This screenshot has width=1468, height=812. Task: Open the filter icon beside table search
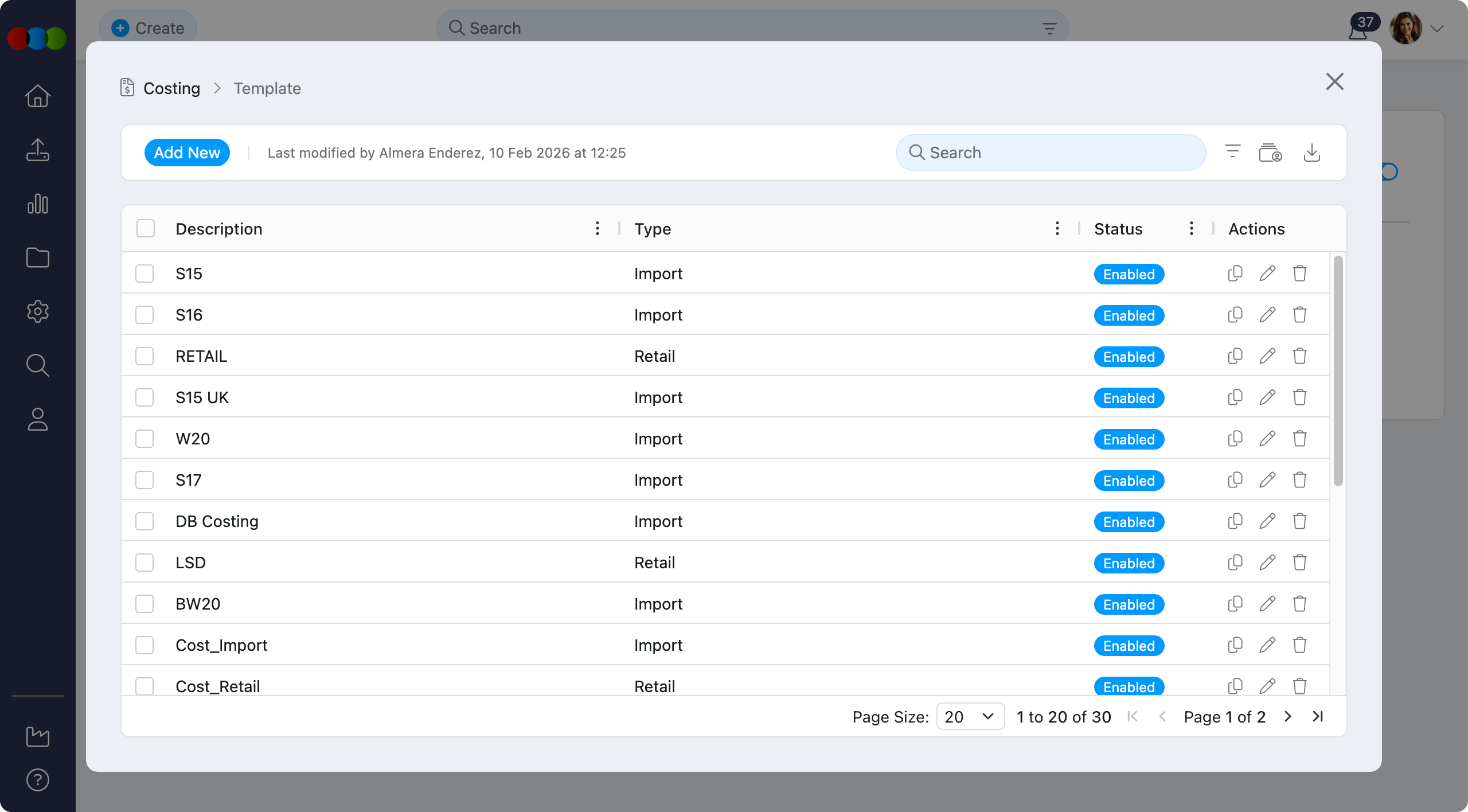pyautogui.click(x=1232, y=152)
